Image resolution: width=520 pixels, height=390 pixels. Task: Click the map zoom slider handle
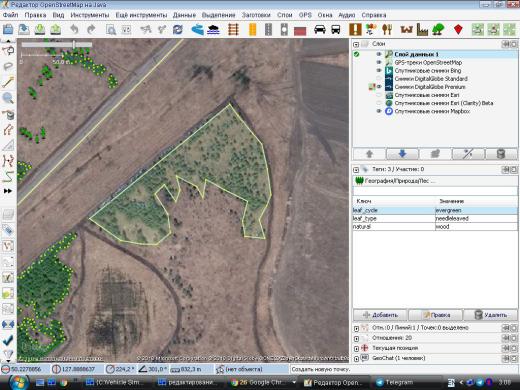click(74, 44)
